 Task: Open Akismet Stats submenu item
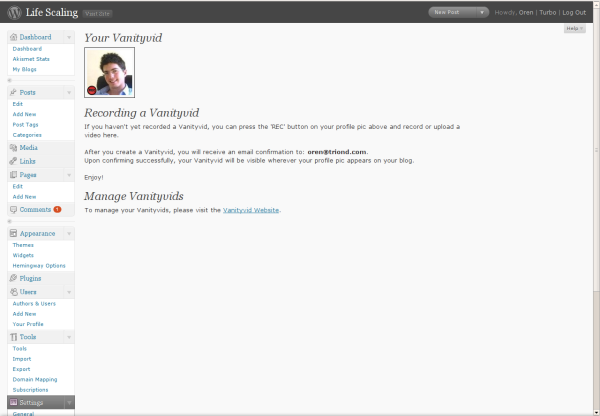(31, 59)
